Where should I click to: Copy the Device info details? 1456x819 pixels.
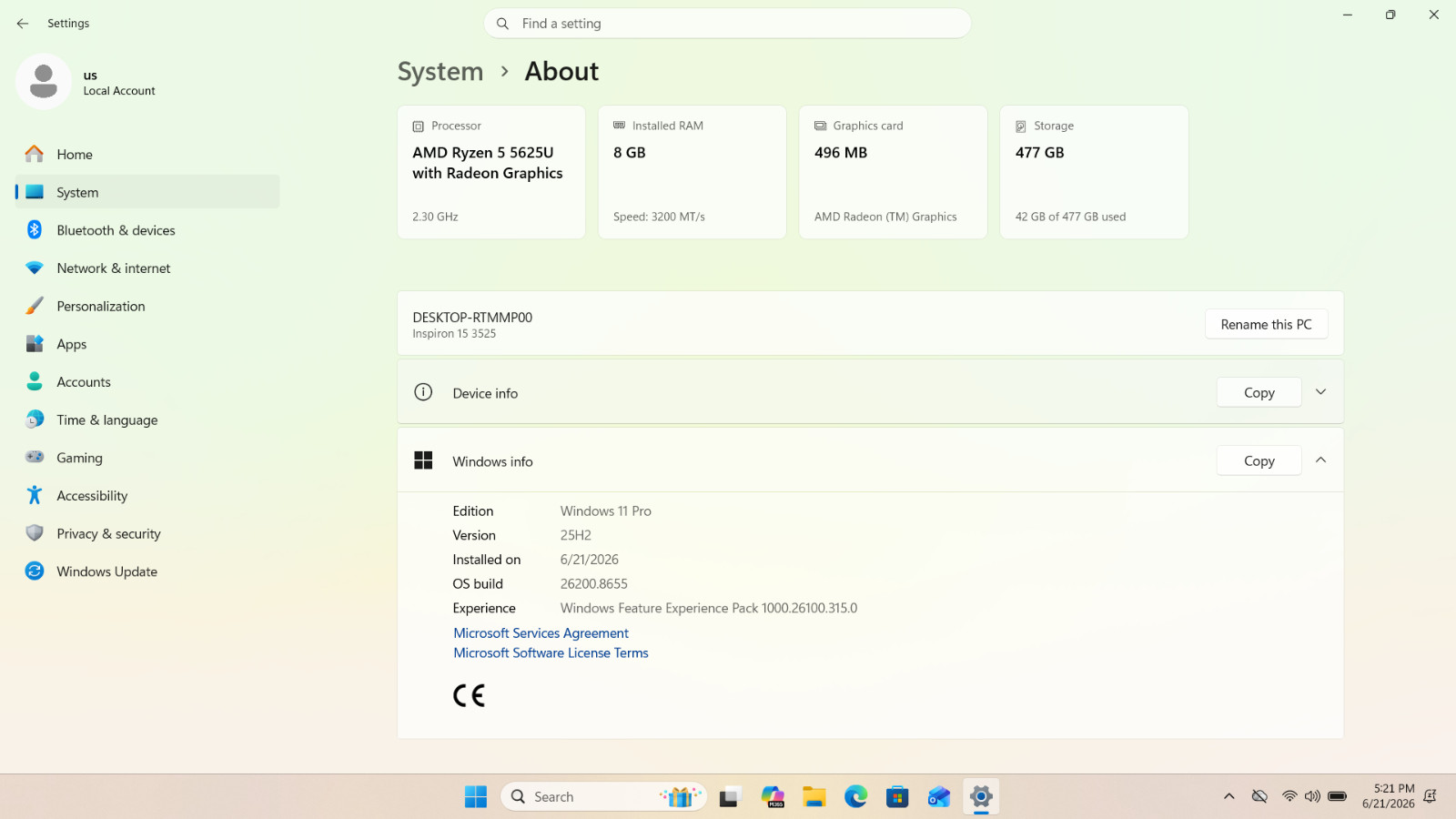[x=1259, y=392]
